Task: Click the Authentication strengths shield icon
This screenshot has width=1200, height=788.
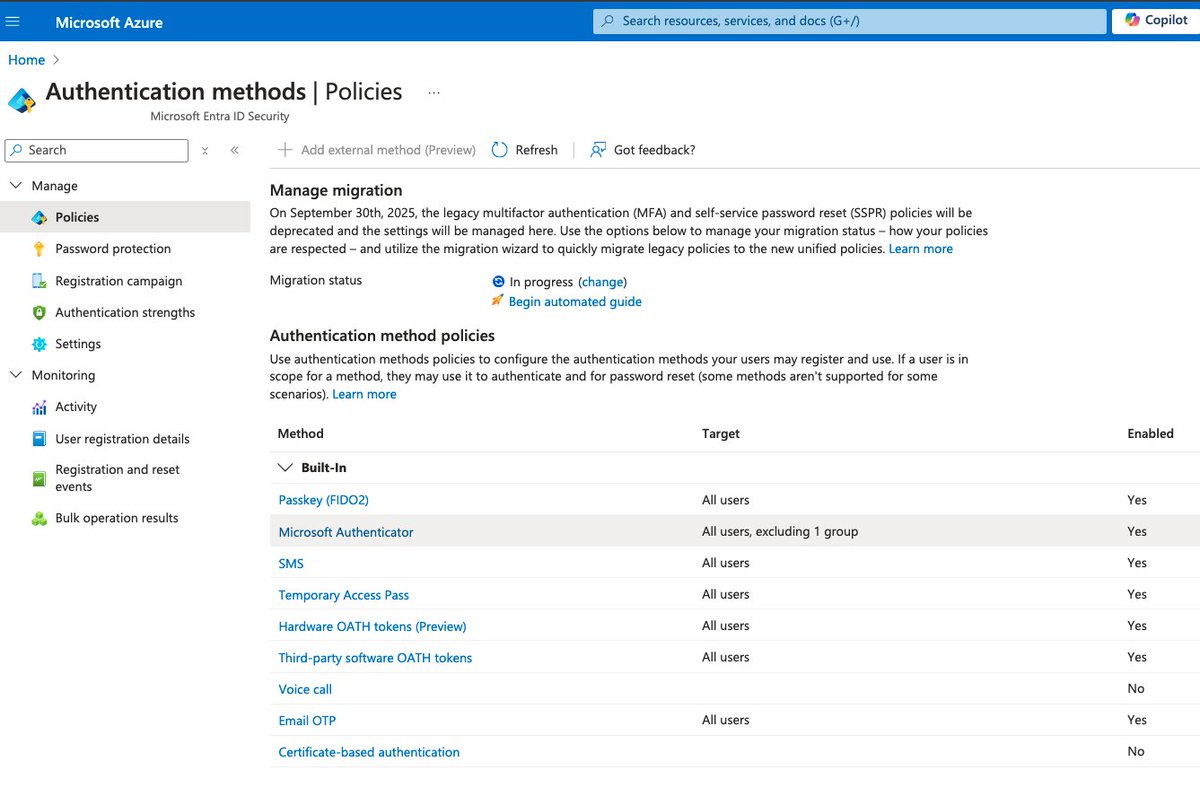Action: pyautogui.click(x=39, y=312)
